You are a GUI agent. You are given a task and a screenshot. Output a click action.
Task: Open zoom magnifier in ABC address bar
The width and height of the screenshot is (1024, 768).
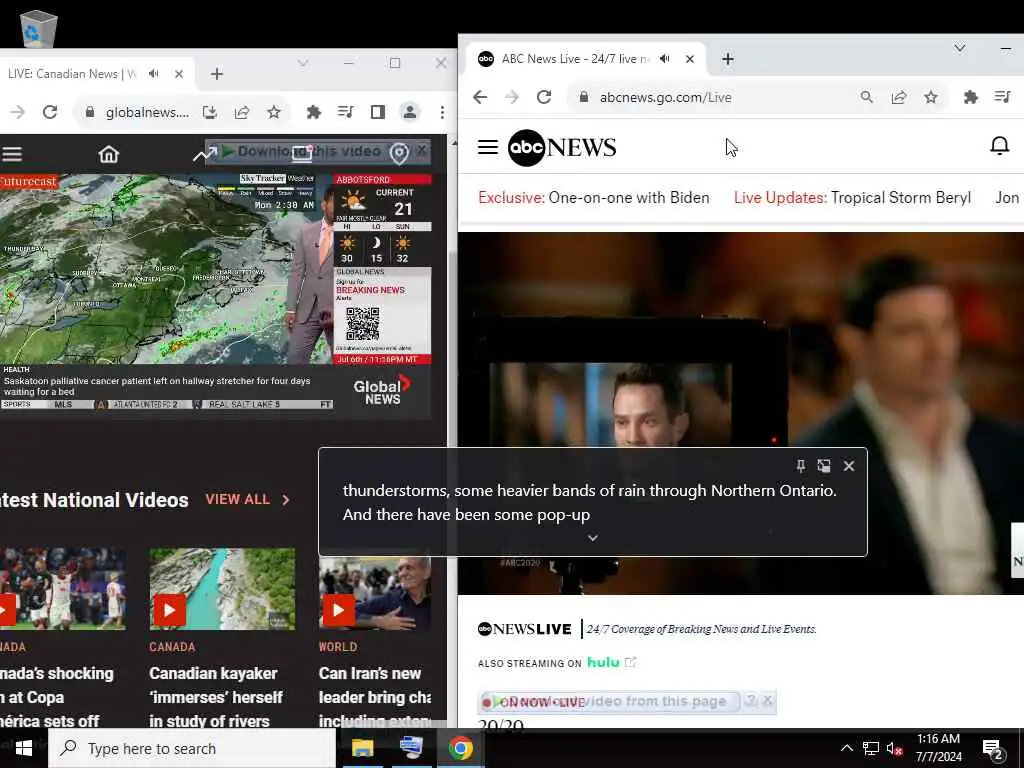pyautogui.click(x=867, y=97)
